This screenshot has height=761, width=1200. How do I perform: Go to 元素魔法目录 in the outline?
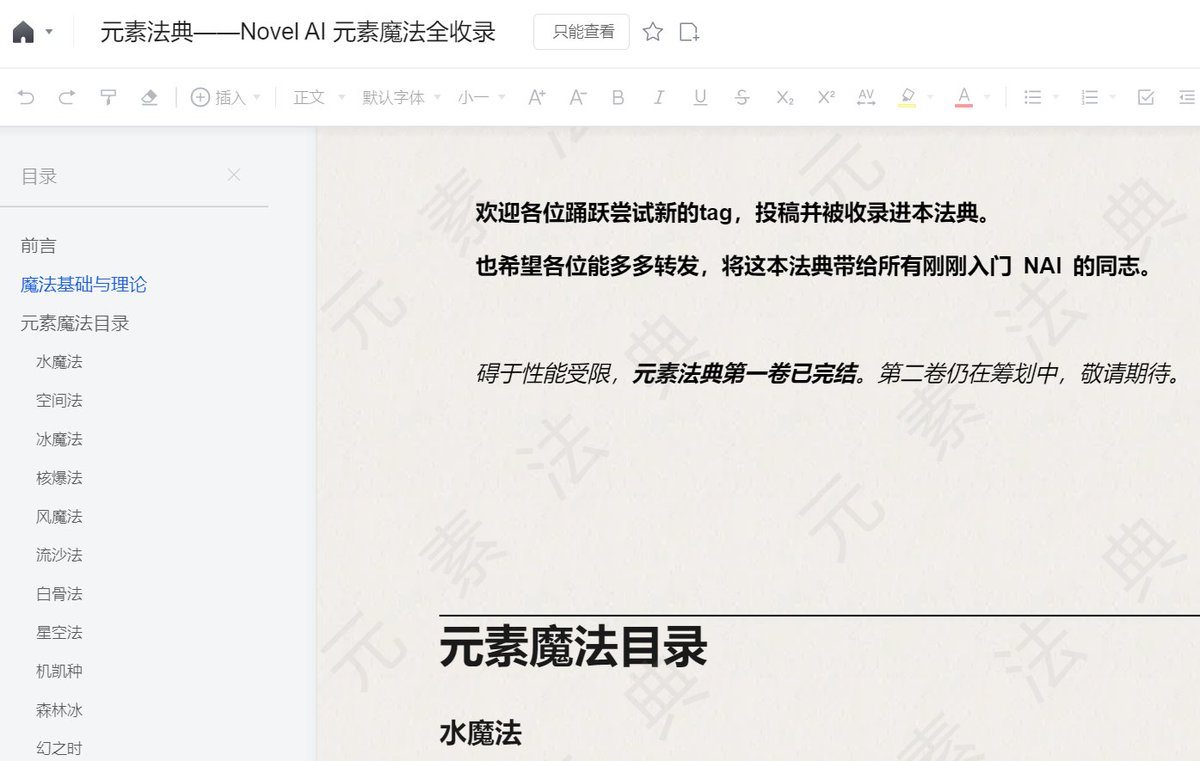pyautogui.click(x=75, y=323)
